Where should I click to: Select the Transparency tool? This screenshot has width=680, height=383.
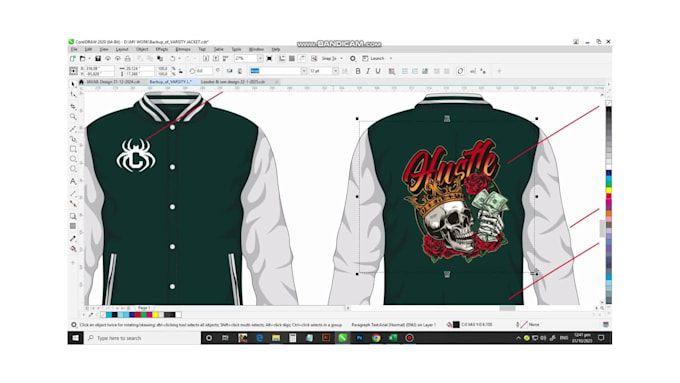click(73, 226)
